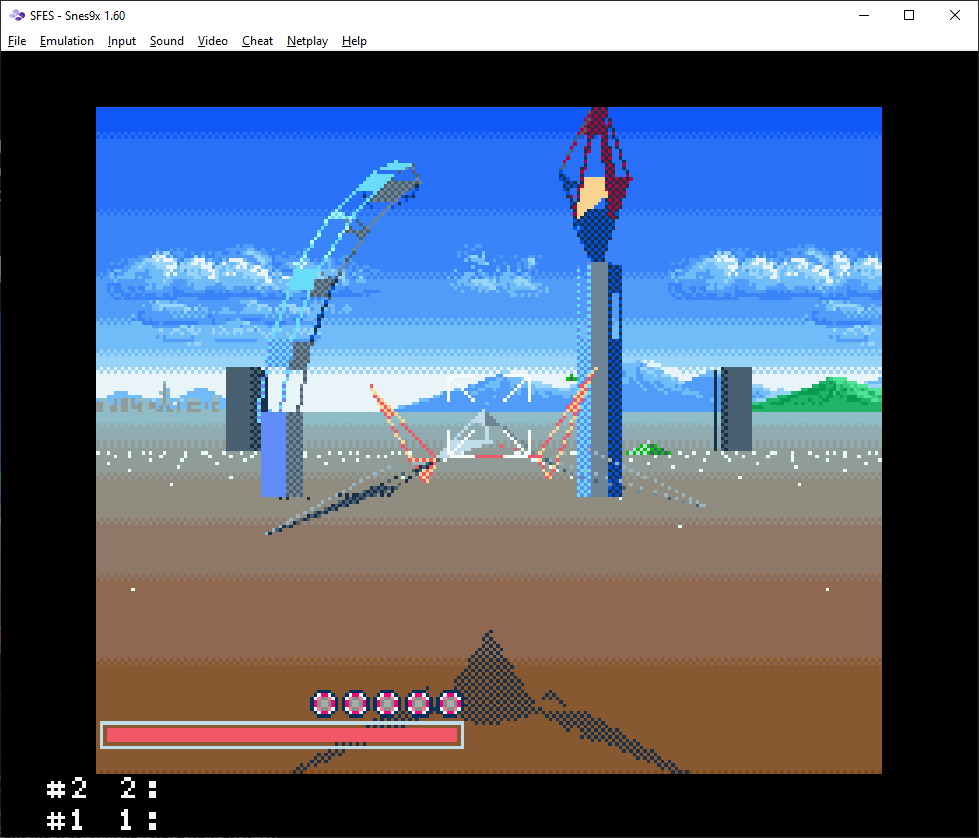Click the Snes9x app icon in title bar

tap(17, 15)
